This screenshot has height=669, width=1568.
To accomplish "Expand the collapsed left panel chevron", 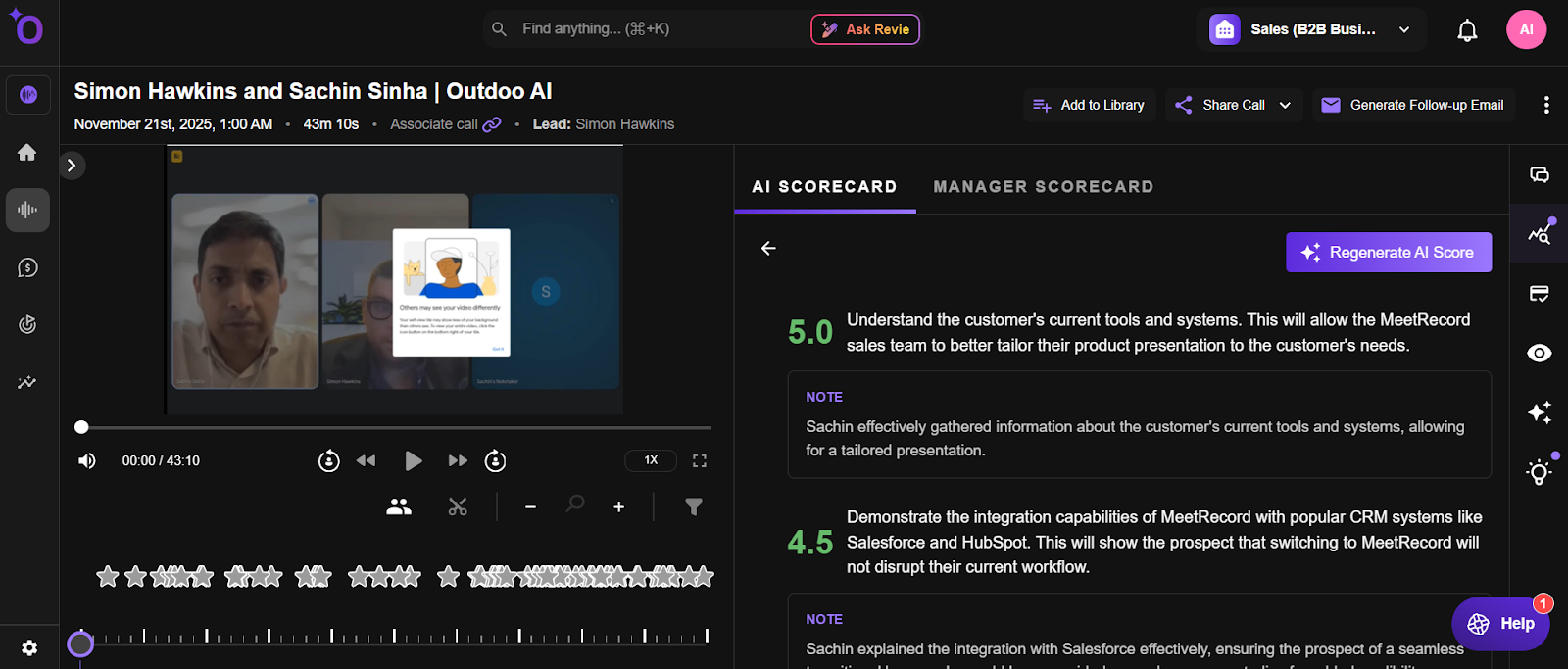I will click(72, 166).
